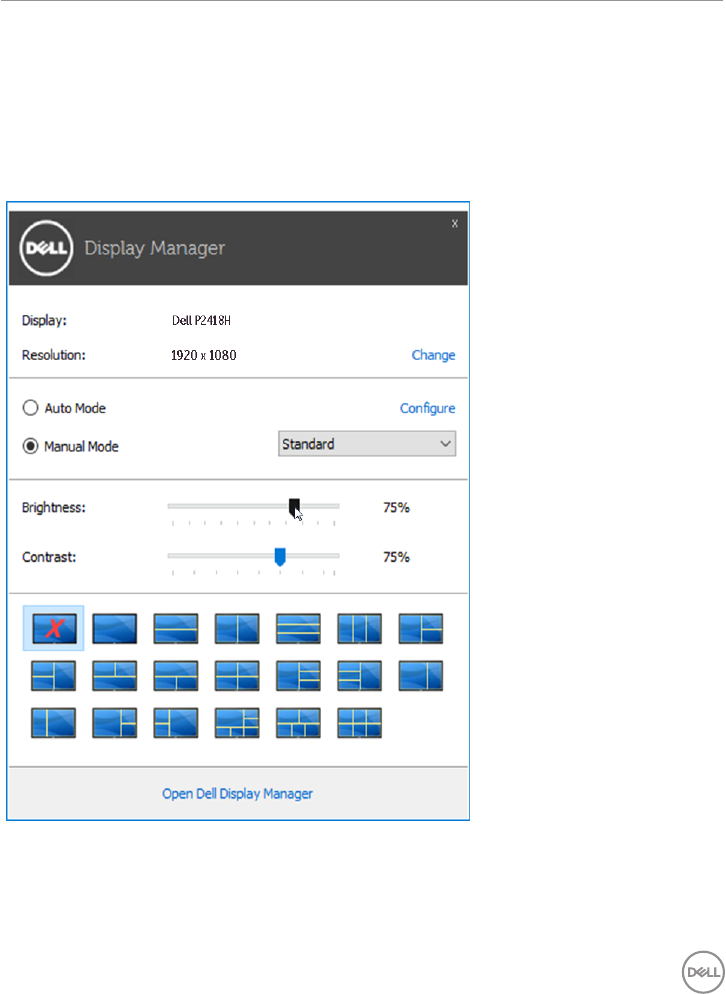Choose the three horizontal rows layout
726x994 pixels.
298,628
